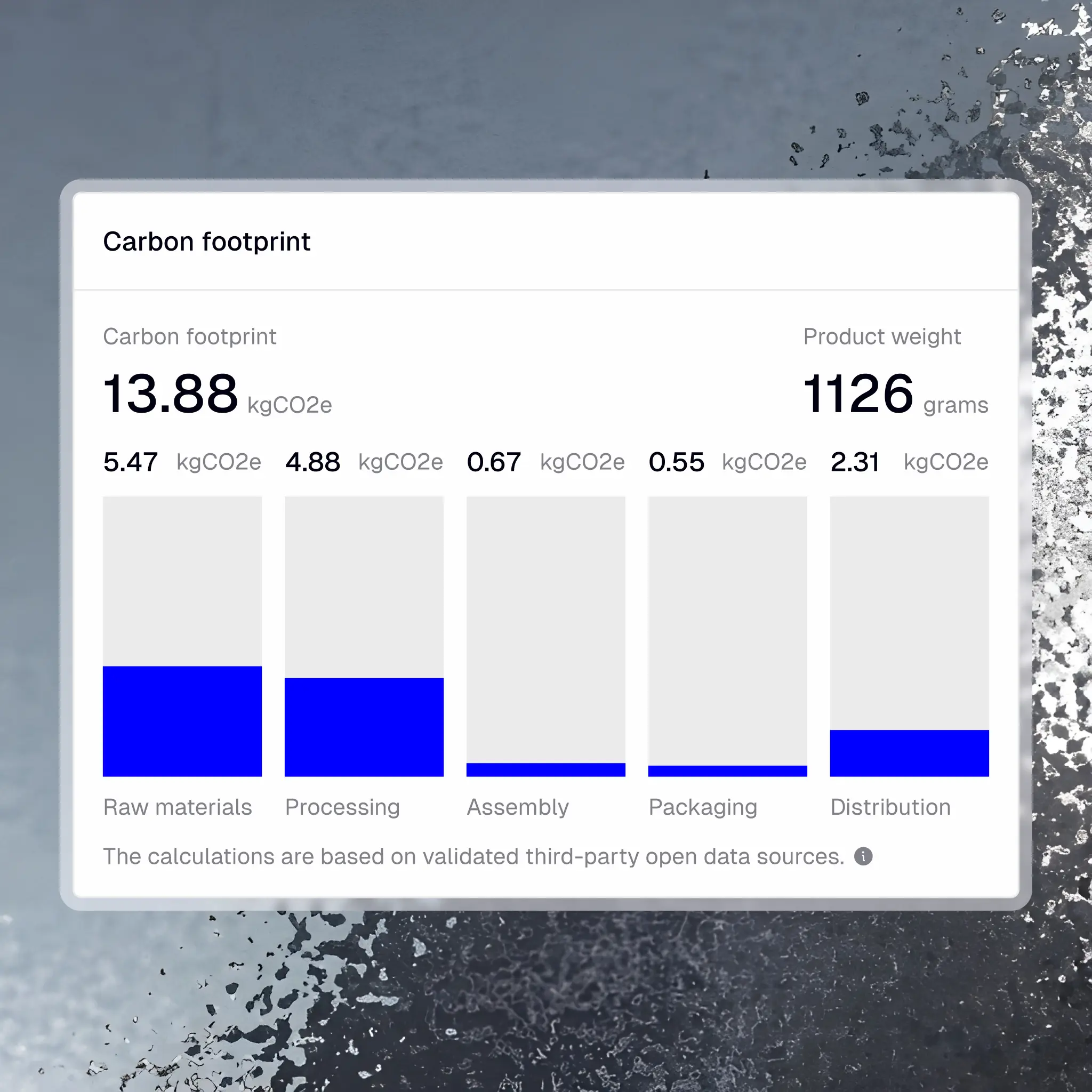Screen dimensions: 1092x1092
Task: Click the Distribution label
Action: click(x=890, y=807)
